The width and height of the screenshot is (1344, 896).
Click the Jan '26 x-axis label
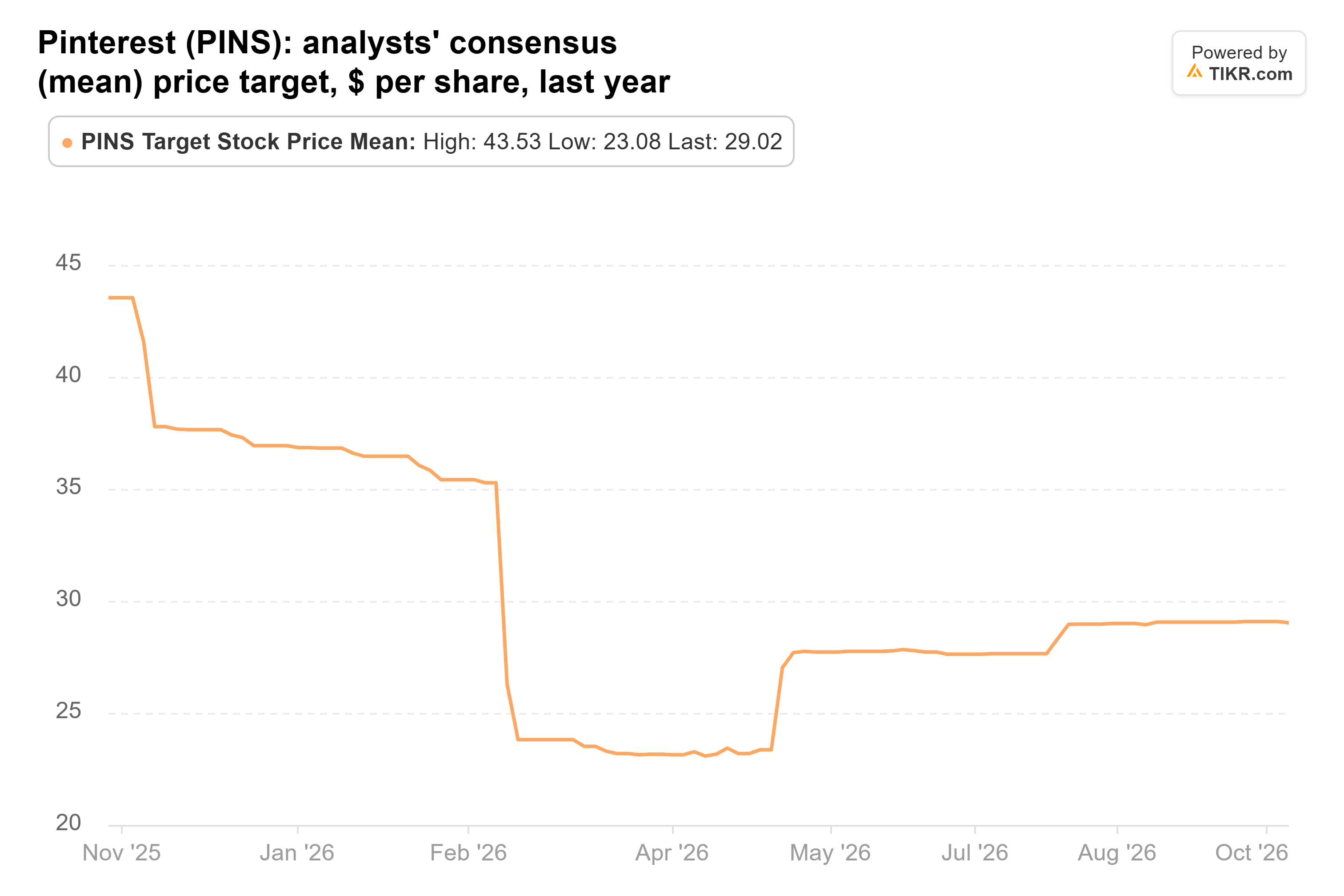(x=296, y=852)
